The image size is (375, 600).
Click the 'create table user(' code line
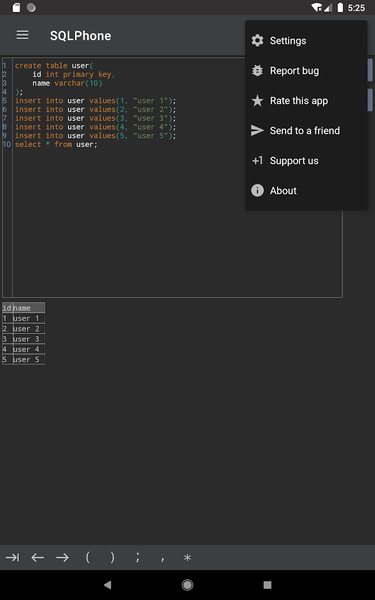[x=54, y=65]
